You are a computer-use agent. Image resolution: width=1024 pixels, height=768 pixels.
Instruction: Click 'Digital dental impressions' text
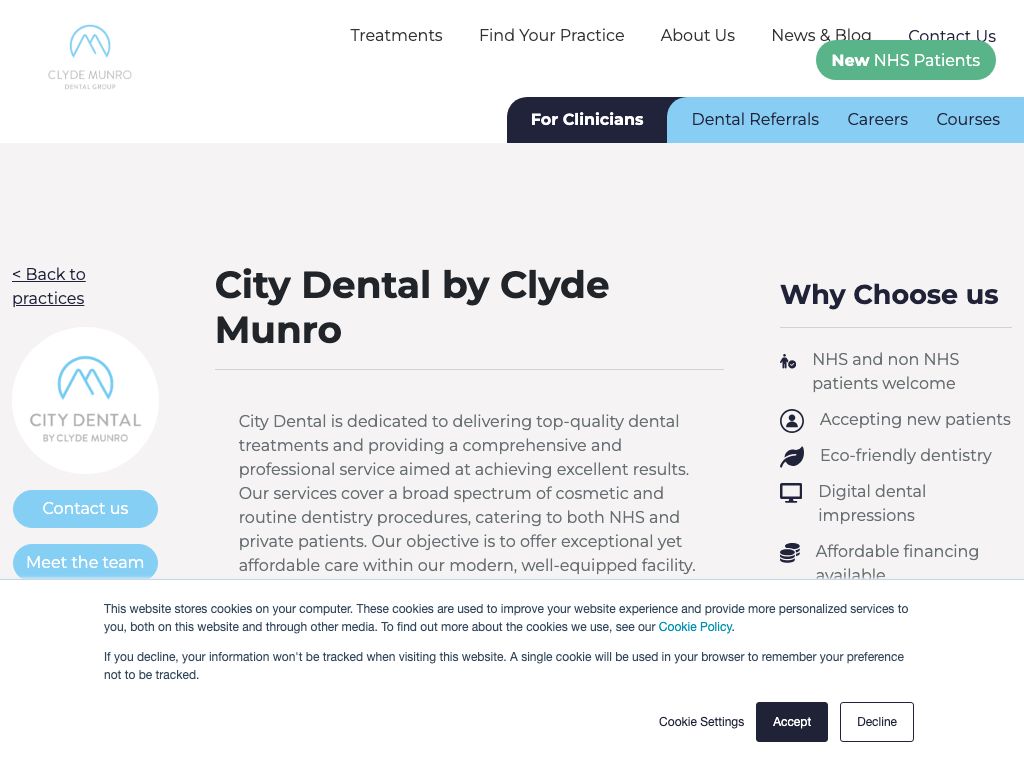872,504
